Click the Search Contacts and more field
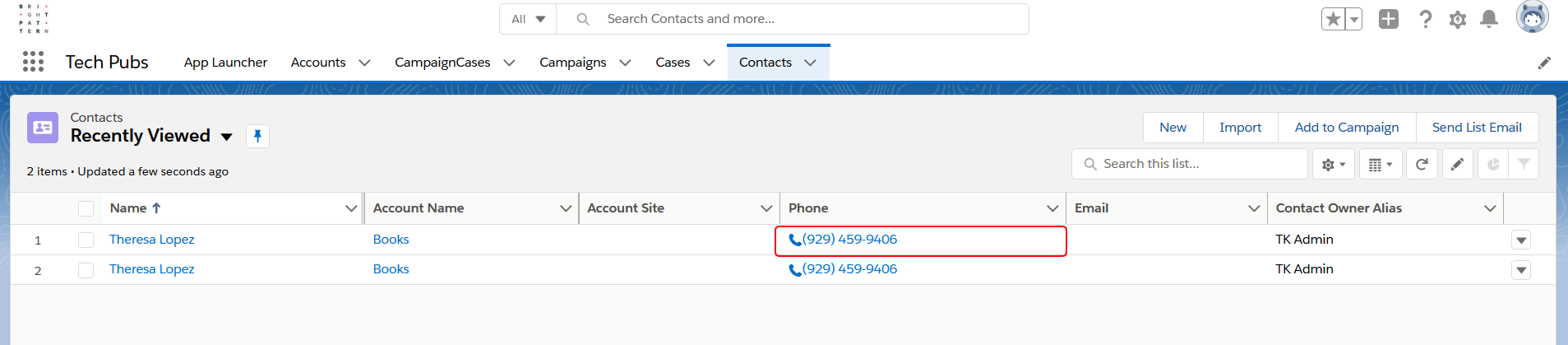The height and width of the screenshot is (345, 1568). (793, 19)
